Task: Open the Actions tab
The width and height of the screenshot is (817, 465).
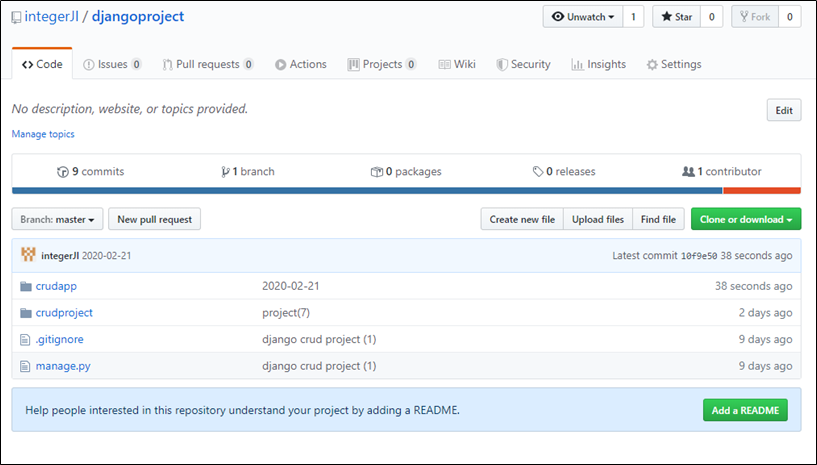Action: (x=301, y=64)
